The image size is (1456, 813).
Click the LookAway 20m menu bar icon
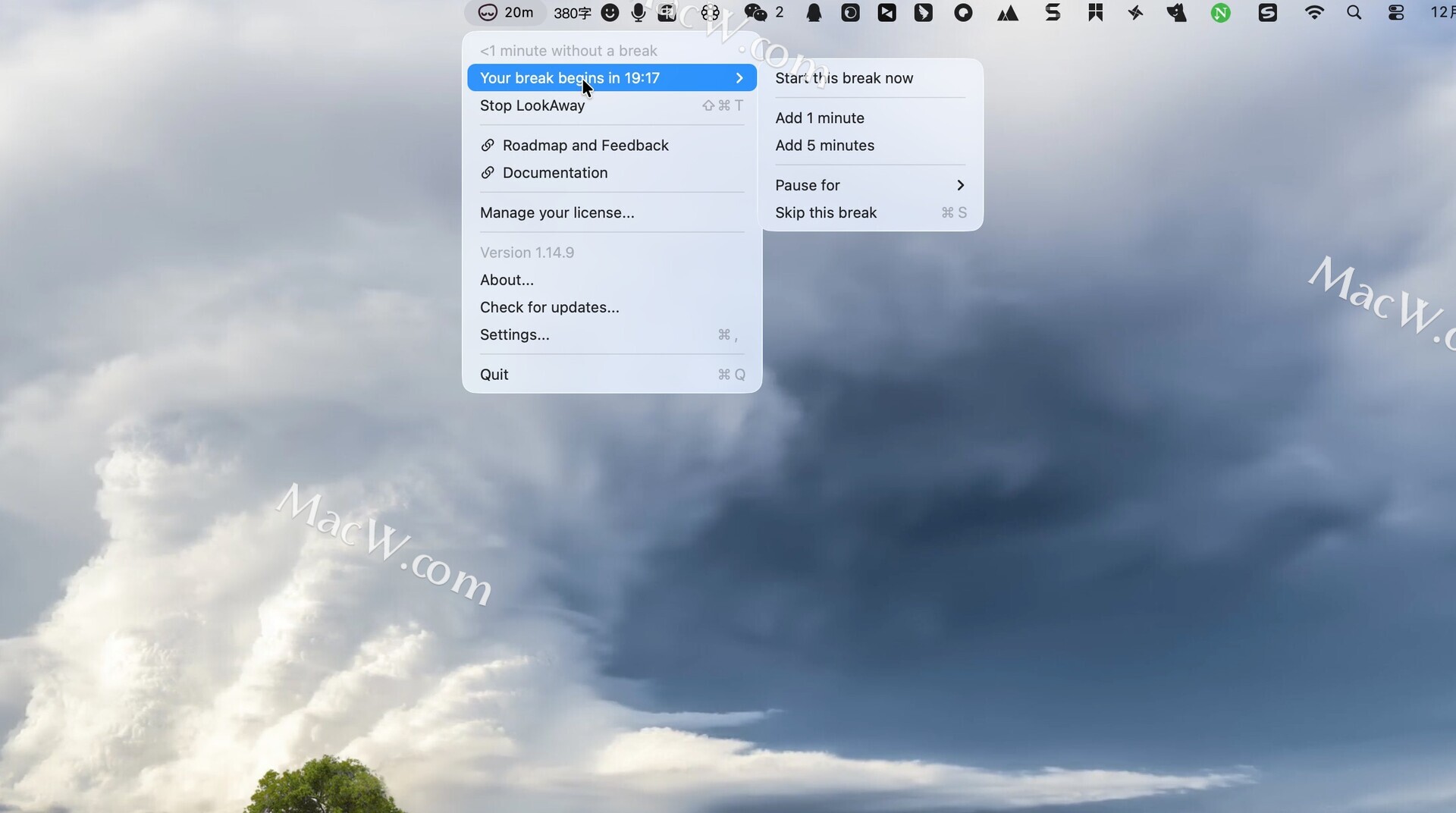pyautogui.click(x=505, y=13)
